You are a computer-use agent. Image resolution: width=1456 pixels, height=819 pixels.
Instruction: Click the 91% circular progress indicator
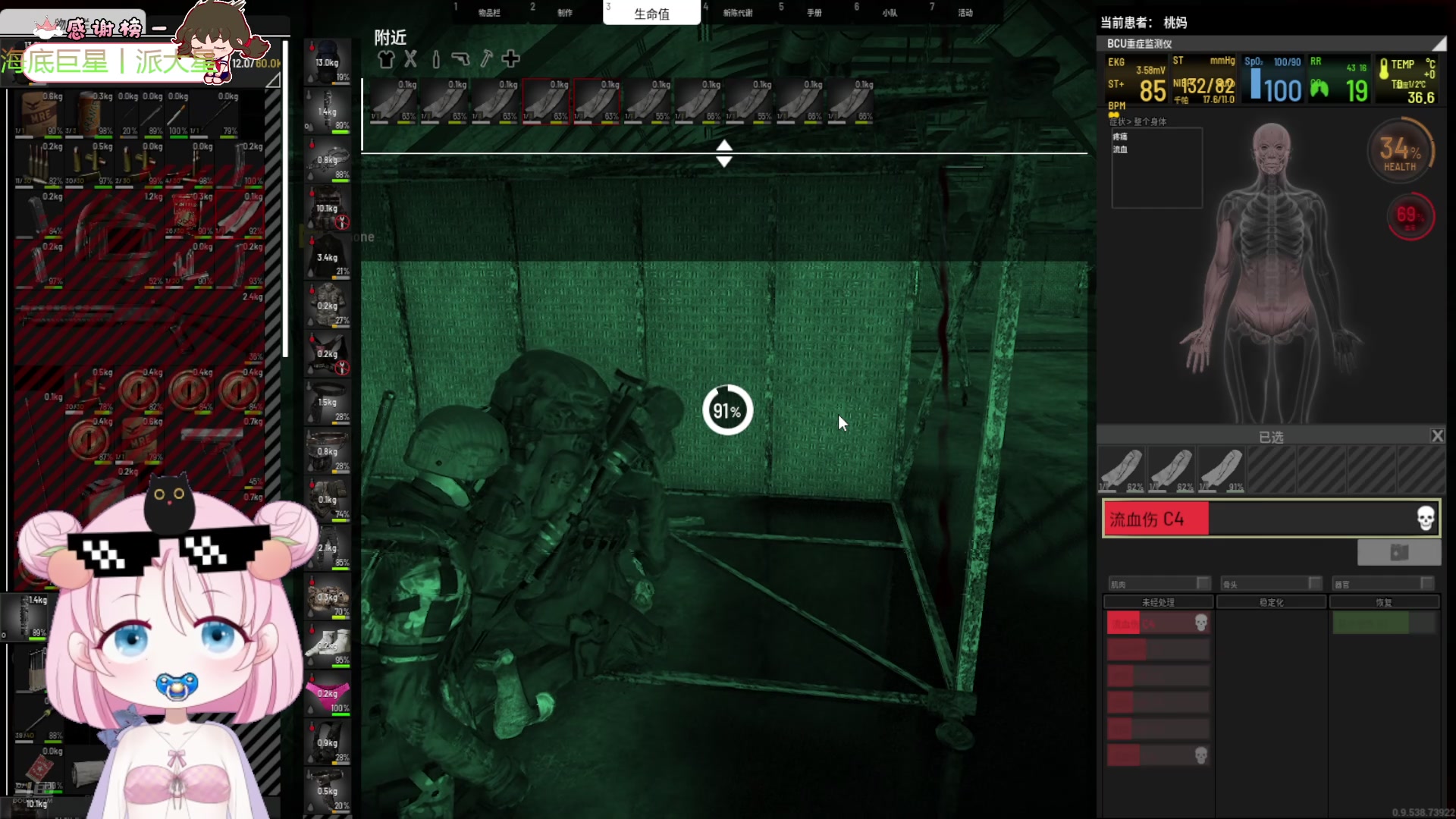coord(727,410)
